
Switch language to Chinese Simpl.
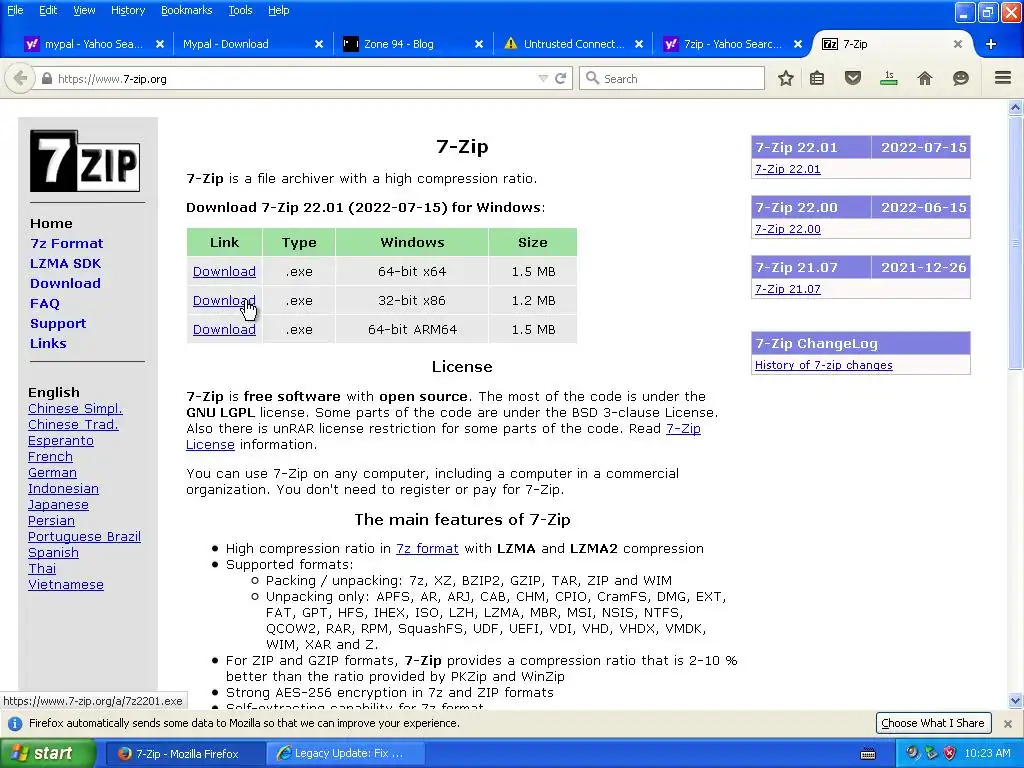[x=75, y=409]
